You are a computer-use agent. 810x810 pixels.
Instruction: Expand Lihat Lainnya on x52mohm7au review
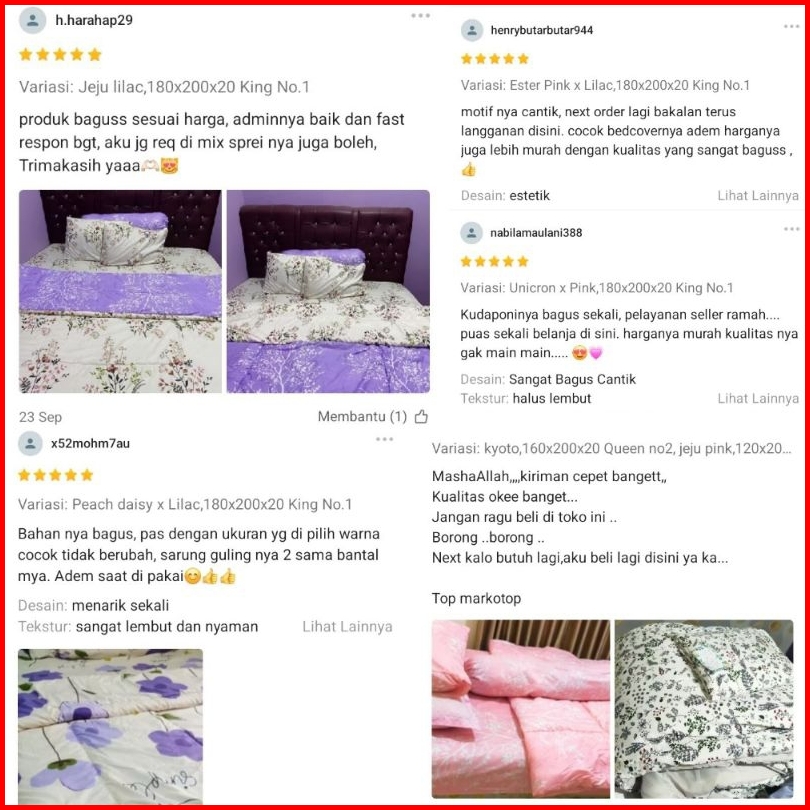(347, 627)
